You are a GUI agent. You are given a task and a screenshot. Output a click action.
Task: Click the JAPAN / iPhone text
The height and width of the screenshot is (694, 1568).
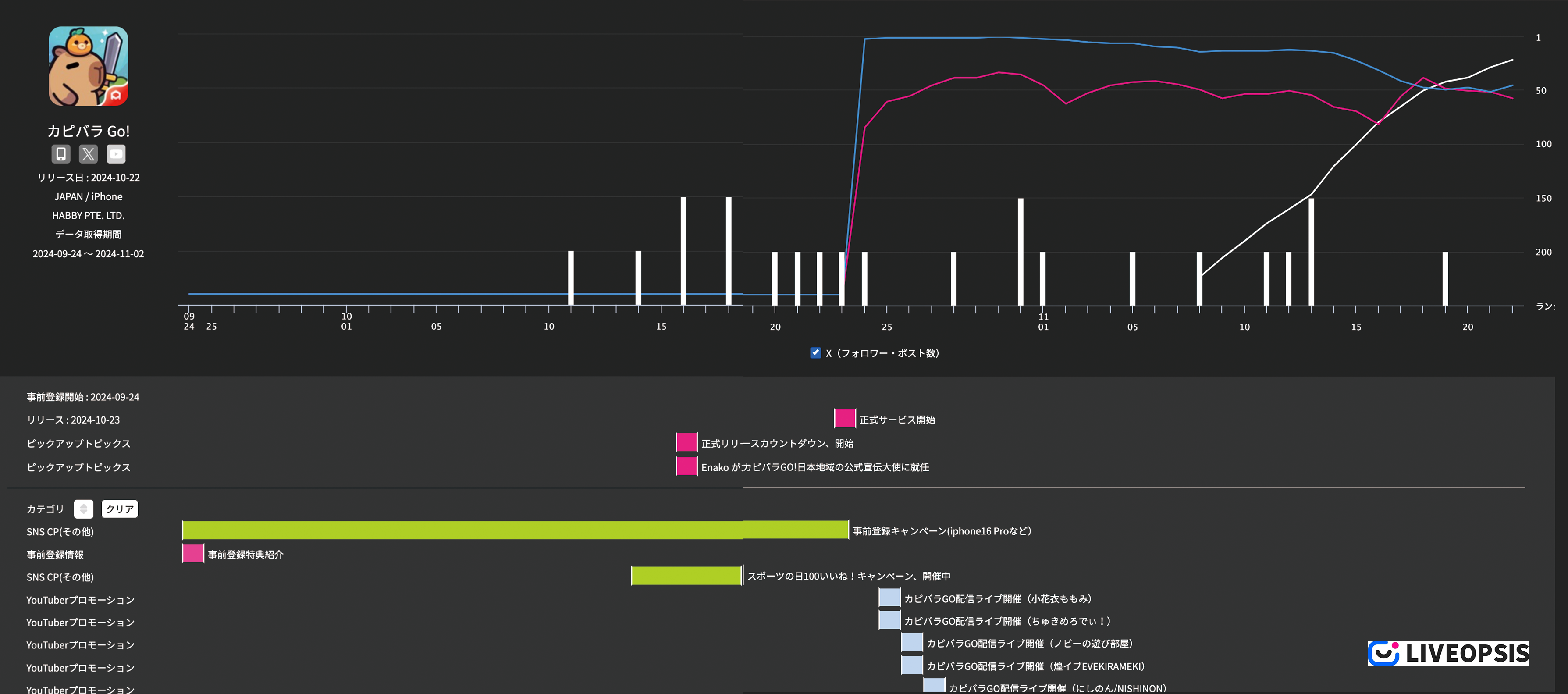click(88, 196)
